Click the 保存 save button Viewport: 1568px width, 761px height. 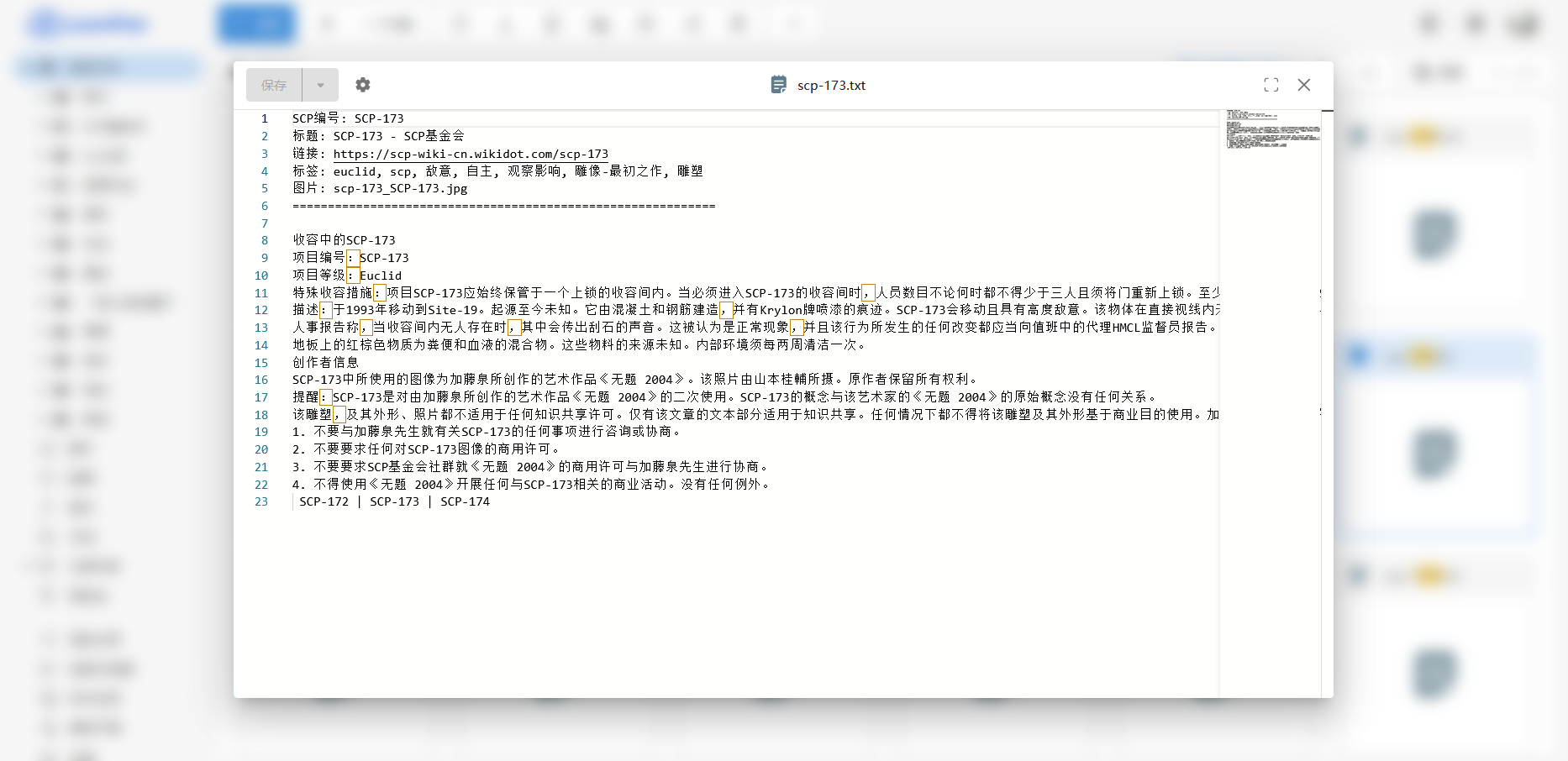point(274,85)
